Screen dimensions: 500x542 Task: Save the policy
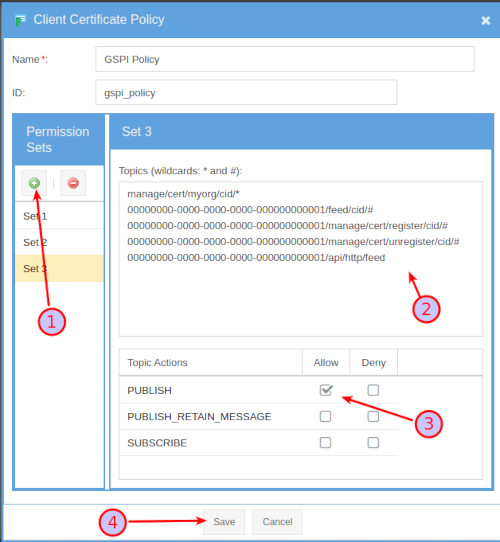(224, 522)
